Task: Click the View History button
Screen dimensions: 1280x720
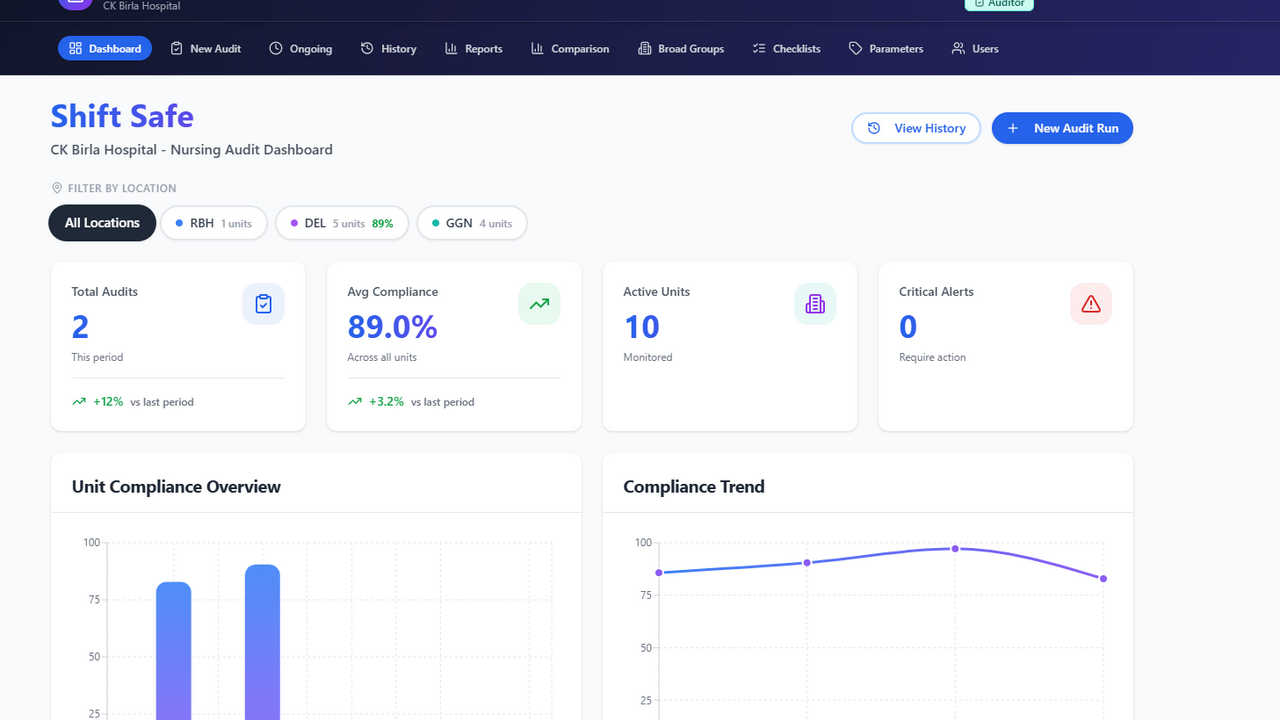Action: point(916,128)
